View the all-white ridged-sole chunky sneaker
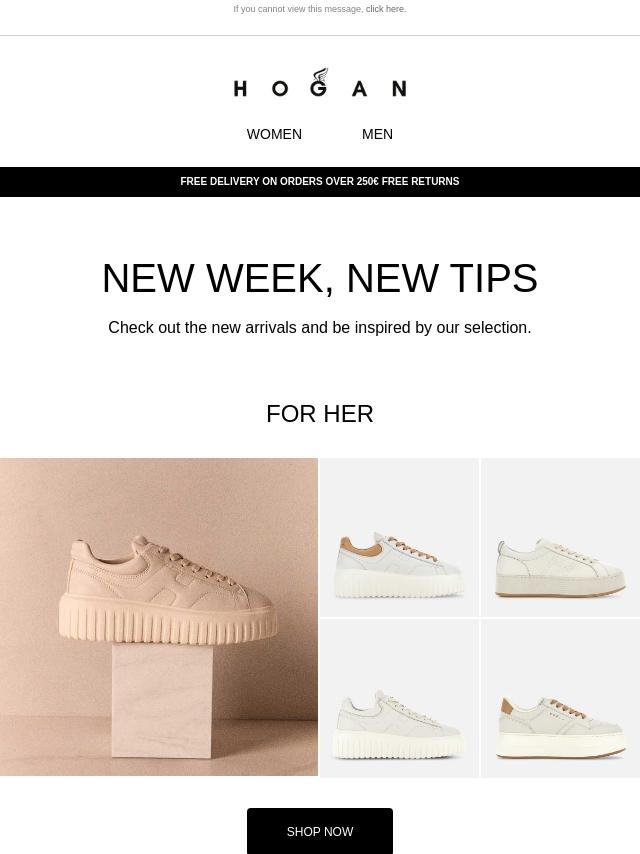This screenshot has width=640, height=854. click(399, 698)
